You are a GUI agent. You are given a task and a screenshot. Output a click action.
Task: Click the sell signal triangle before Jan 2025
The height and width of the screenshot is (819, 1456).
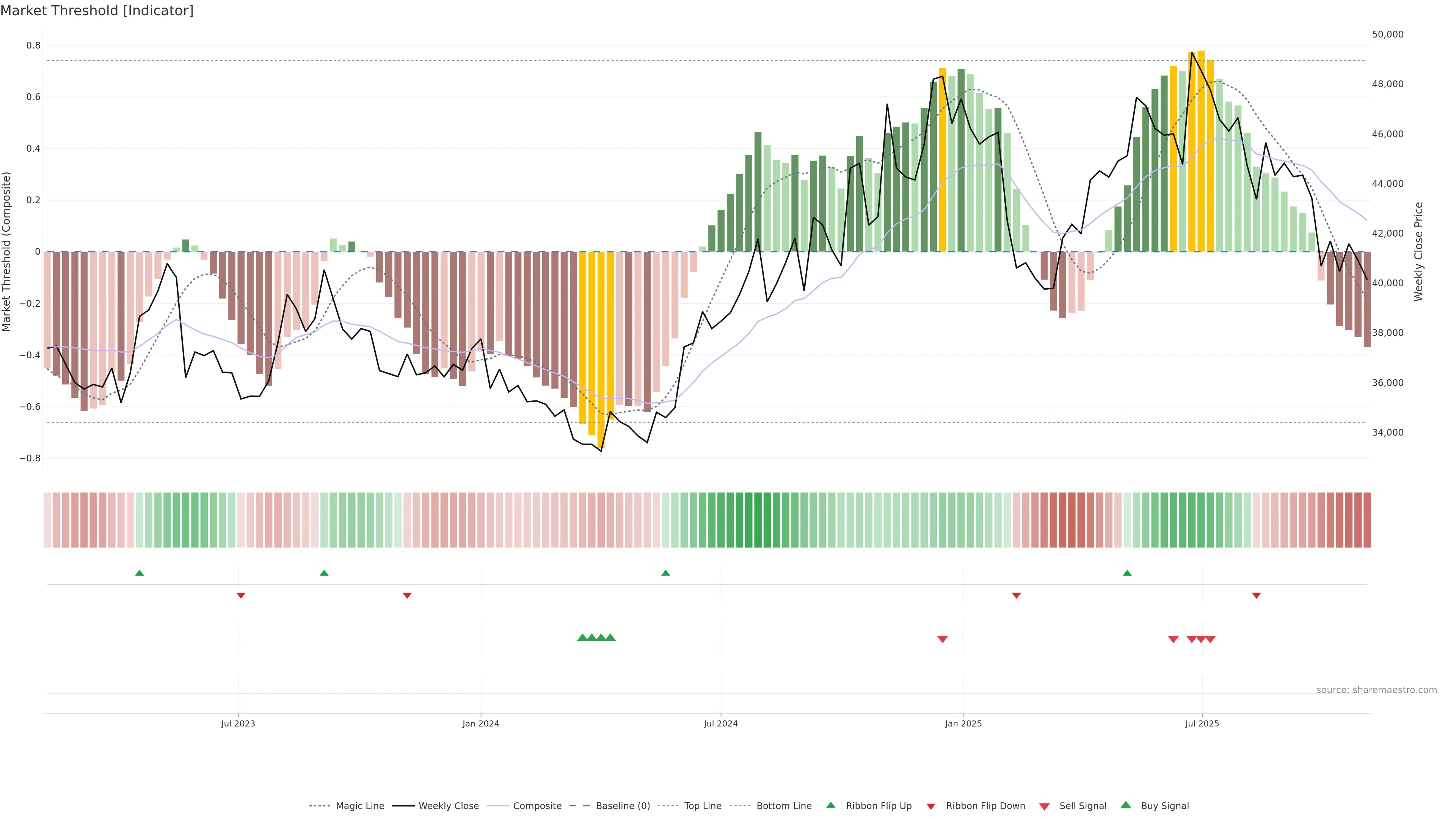[x=942, y=639]
